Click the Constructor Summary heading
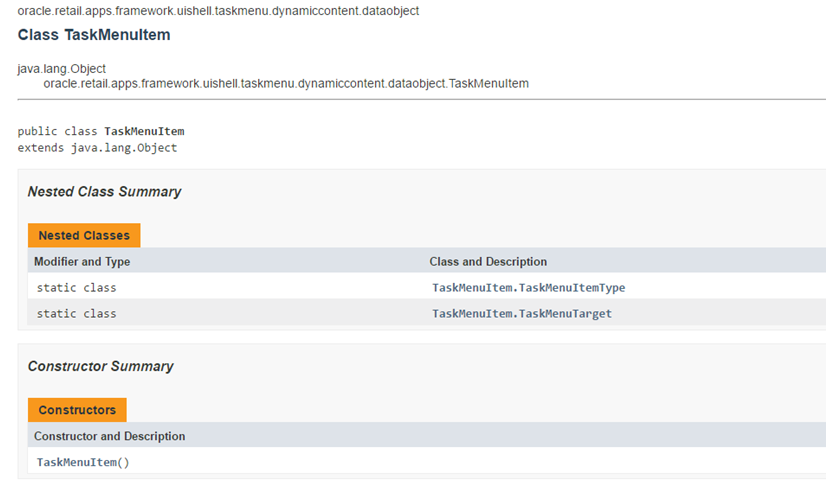 (x=100, y=366)
